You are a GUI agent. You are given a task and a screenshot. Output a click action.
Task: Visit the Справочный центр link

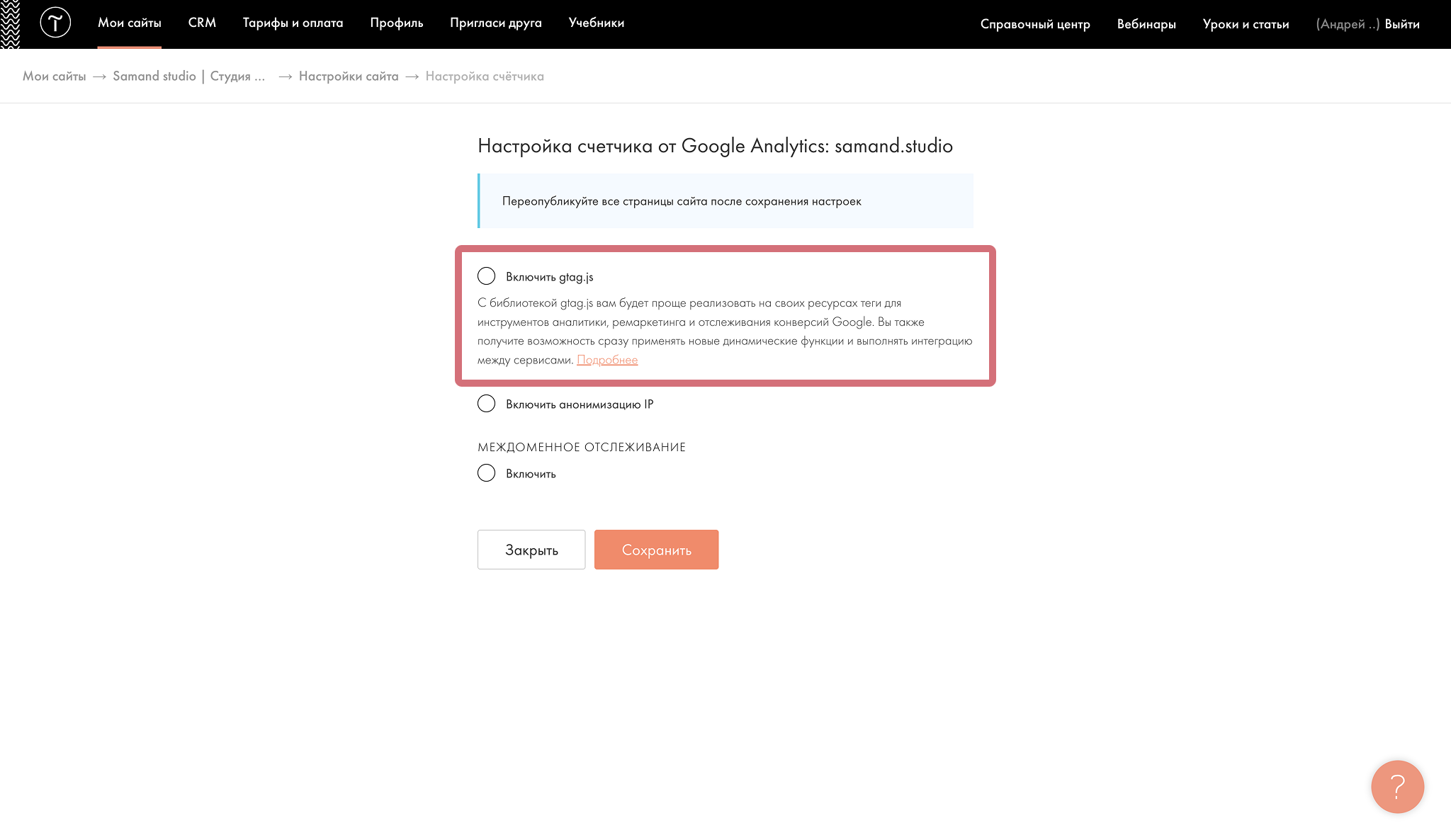(x=1035, y=24)
